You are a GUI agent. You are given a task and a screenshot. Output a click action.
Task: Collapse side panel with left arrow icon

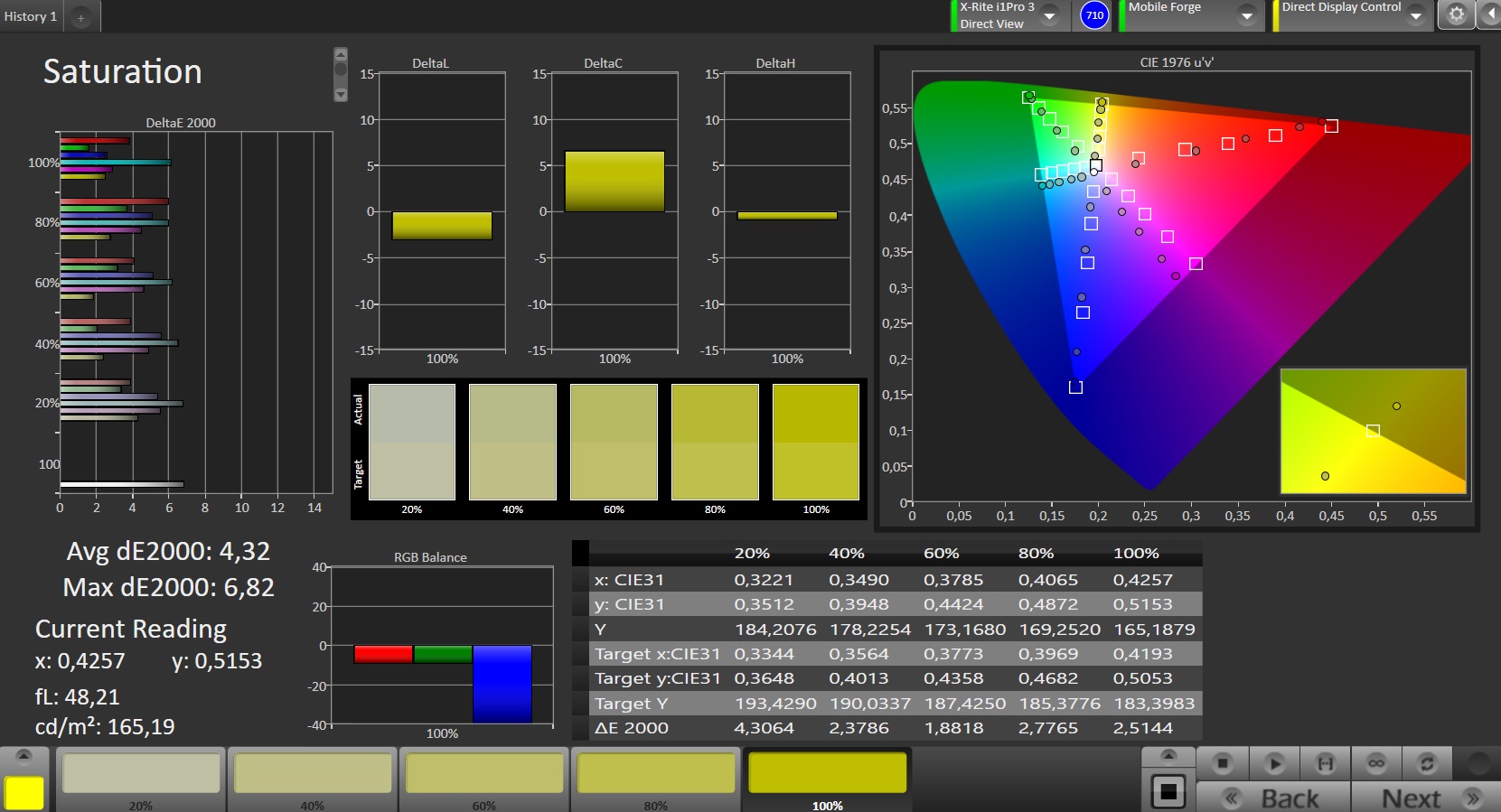coord(1490,14)
